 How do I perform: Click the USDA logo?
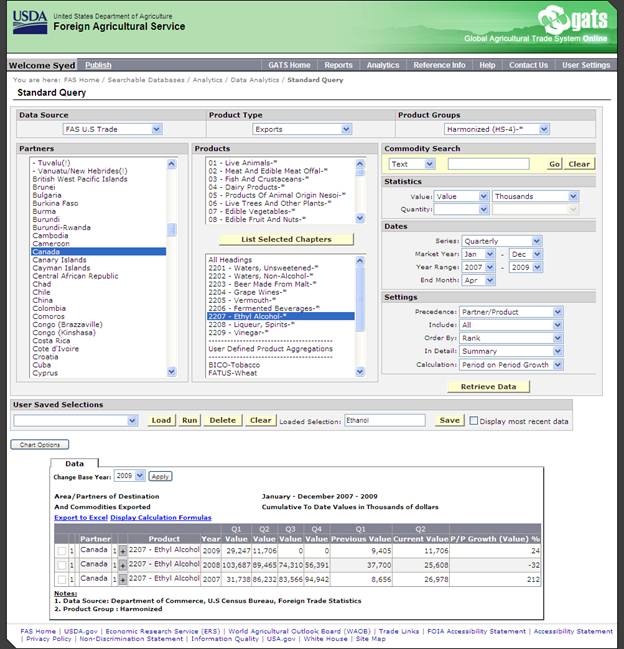click(29, 22)
